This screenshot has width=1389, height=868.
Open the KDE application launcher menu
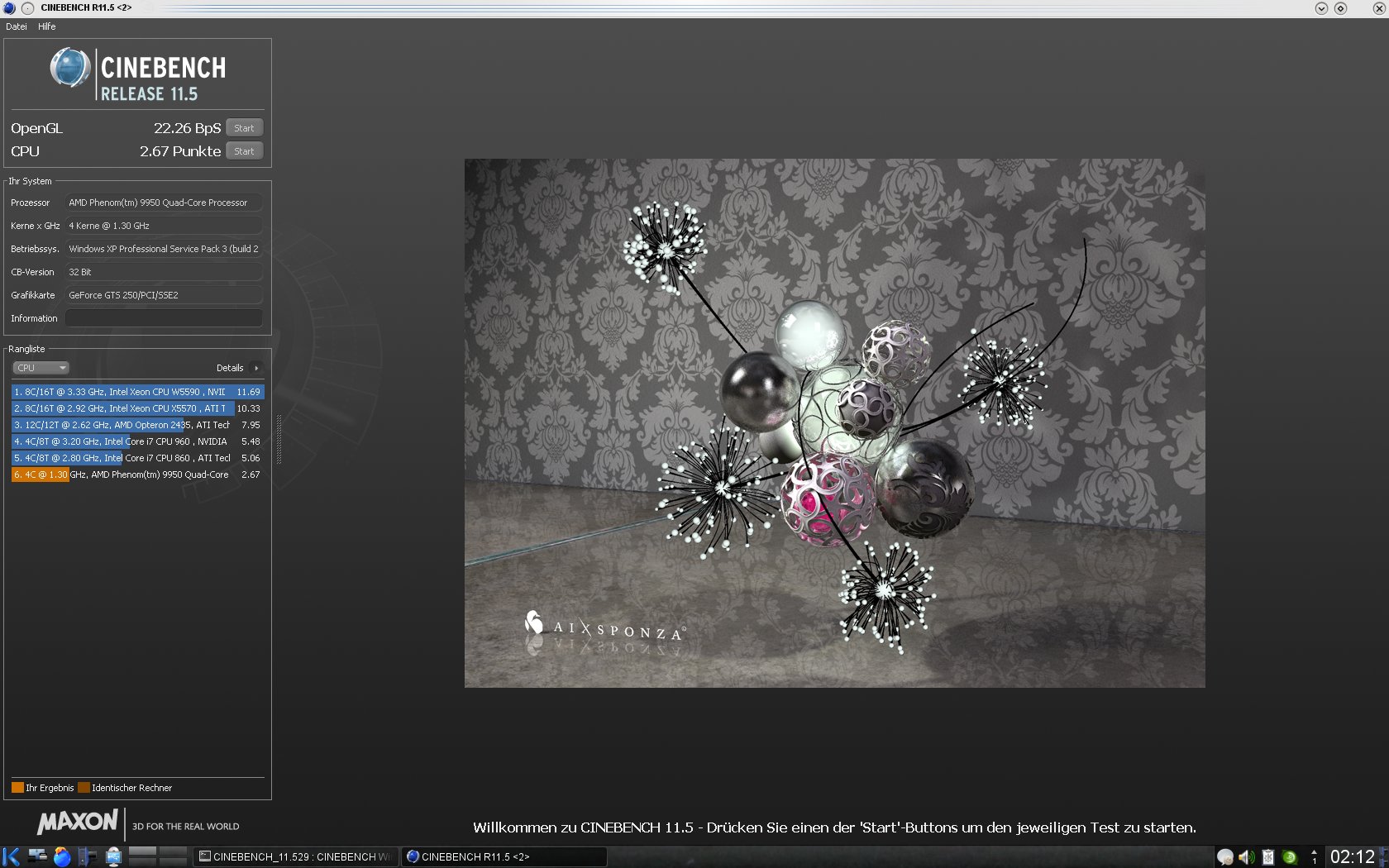pyautogui.click(x=11, y=856)
